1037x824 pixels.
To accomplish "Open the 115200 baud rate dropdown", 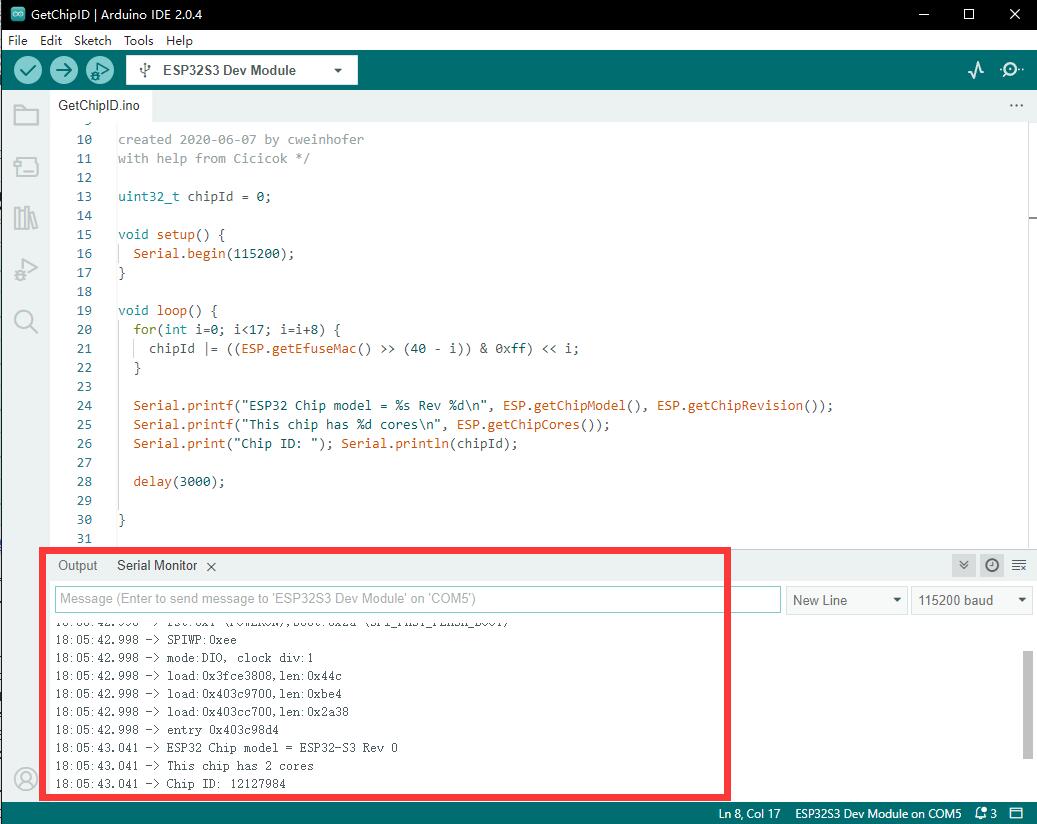I will pos(972,600).
